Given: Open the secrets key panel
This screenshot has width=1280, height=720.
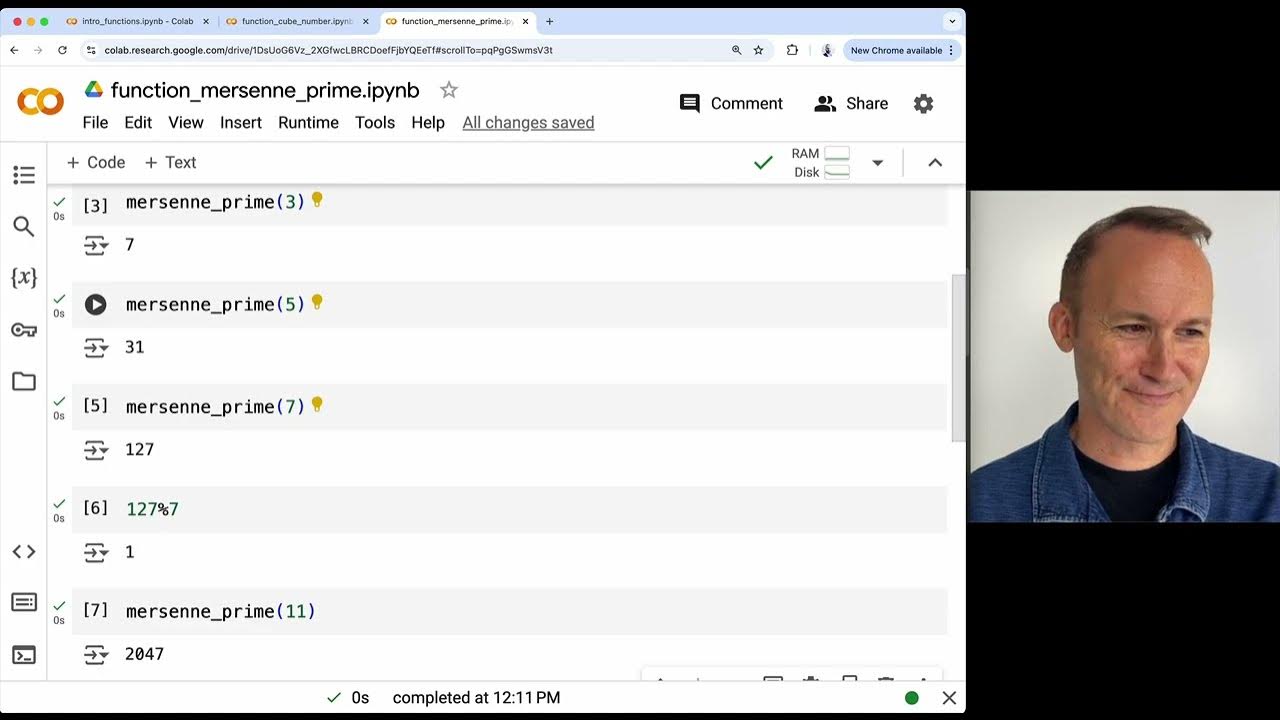Looking at the screenshot, I should coord(24,330).
